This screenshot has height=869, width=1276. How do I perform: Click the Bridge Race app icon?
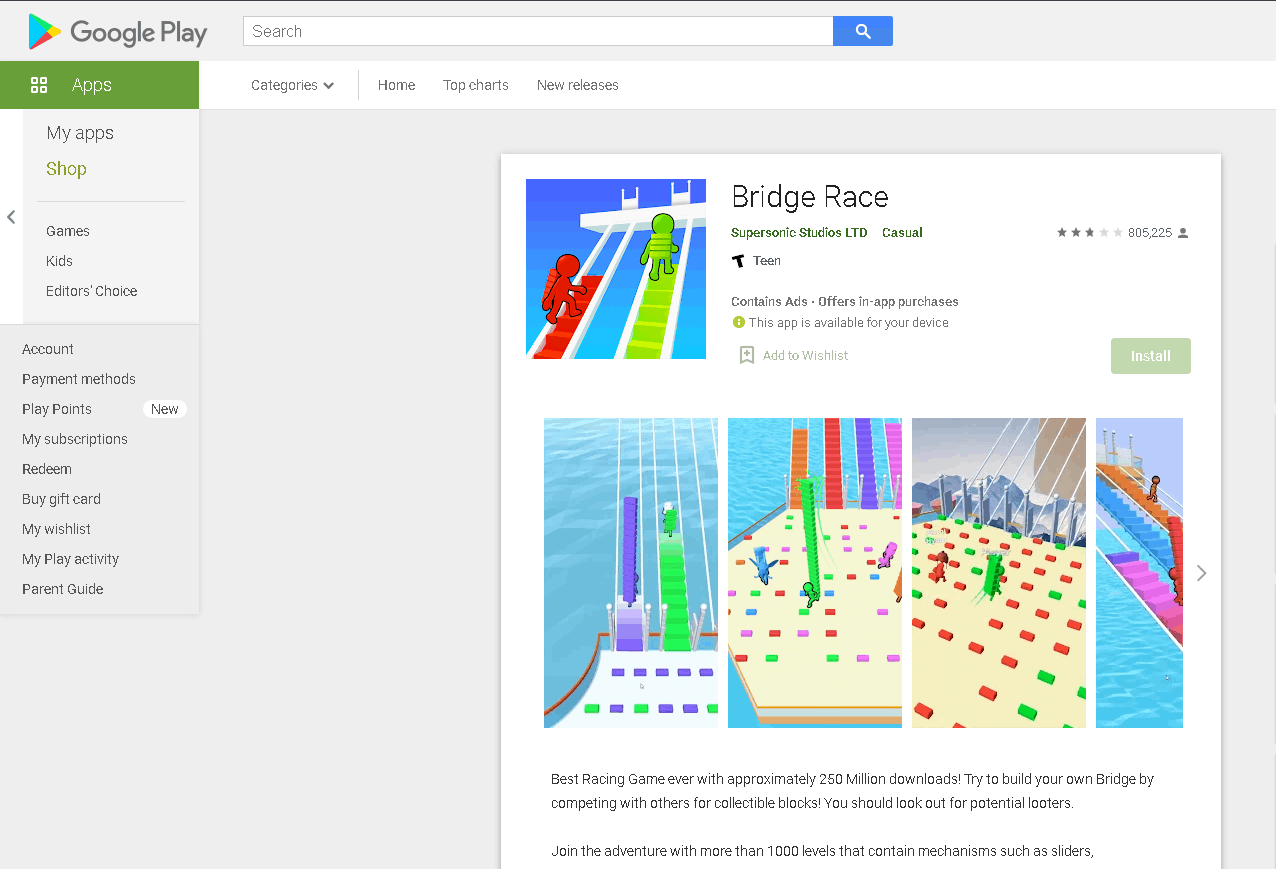point(616,269)
